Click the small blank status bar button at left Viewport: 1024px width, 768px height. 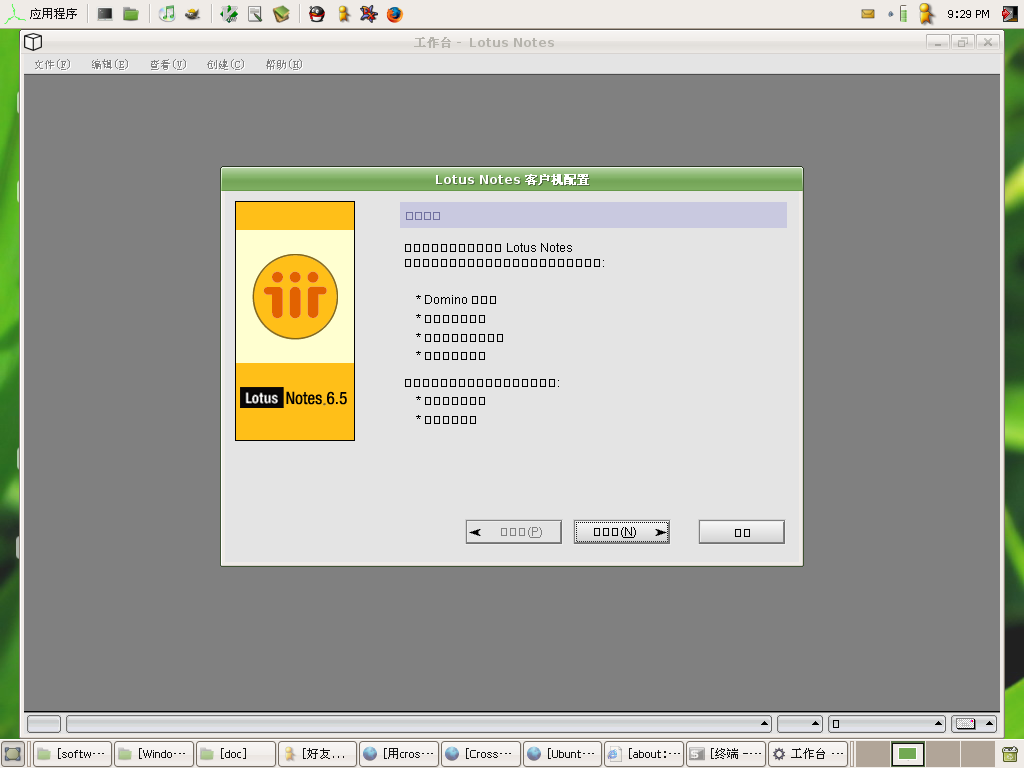click(x=44, y=724)
